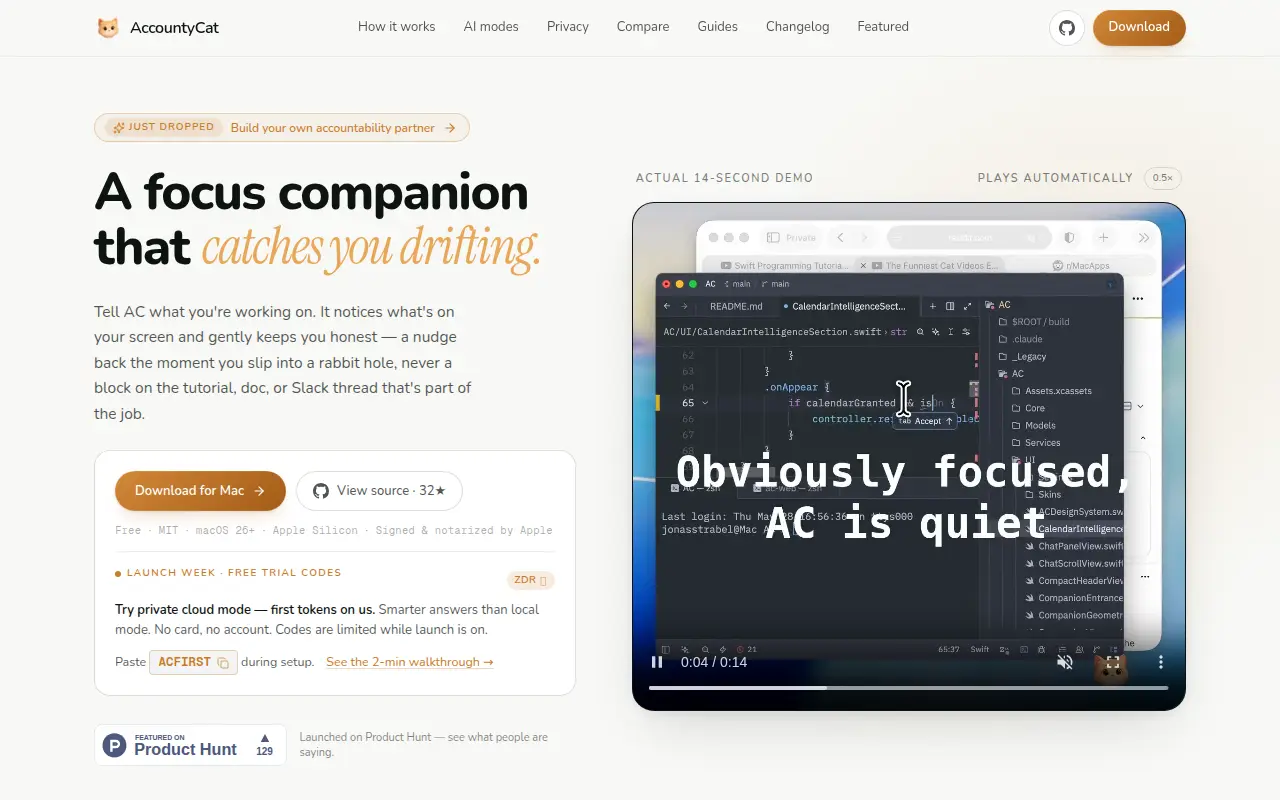
Task: Seek using the video progress bar
Action: click(908, 688)
